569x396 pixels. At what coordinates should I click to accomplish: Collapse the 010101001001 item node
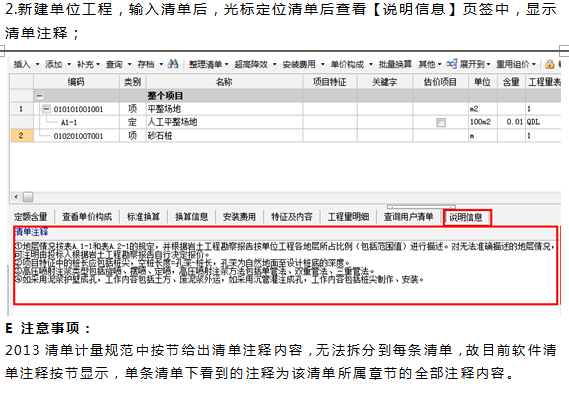point(46,109)
